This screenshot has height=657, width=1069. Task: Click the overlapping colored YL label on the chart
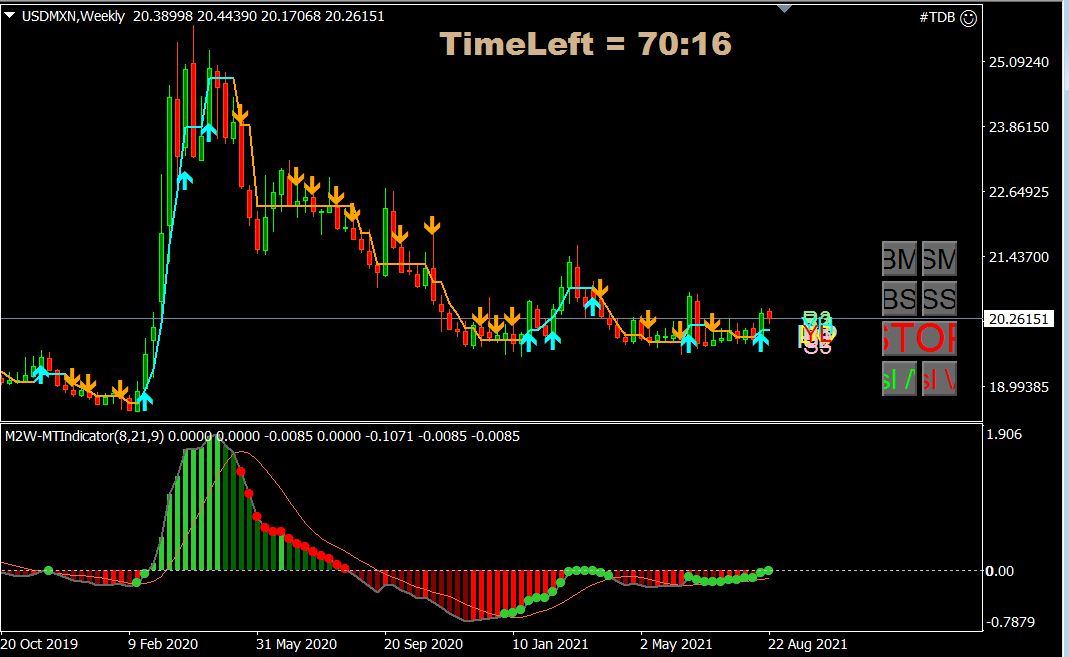817,330
